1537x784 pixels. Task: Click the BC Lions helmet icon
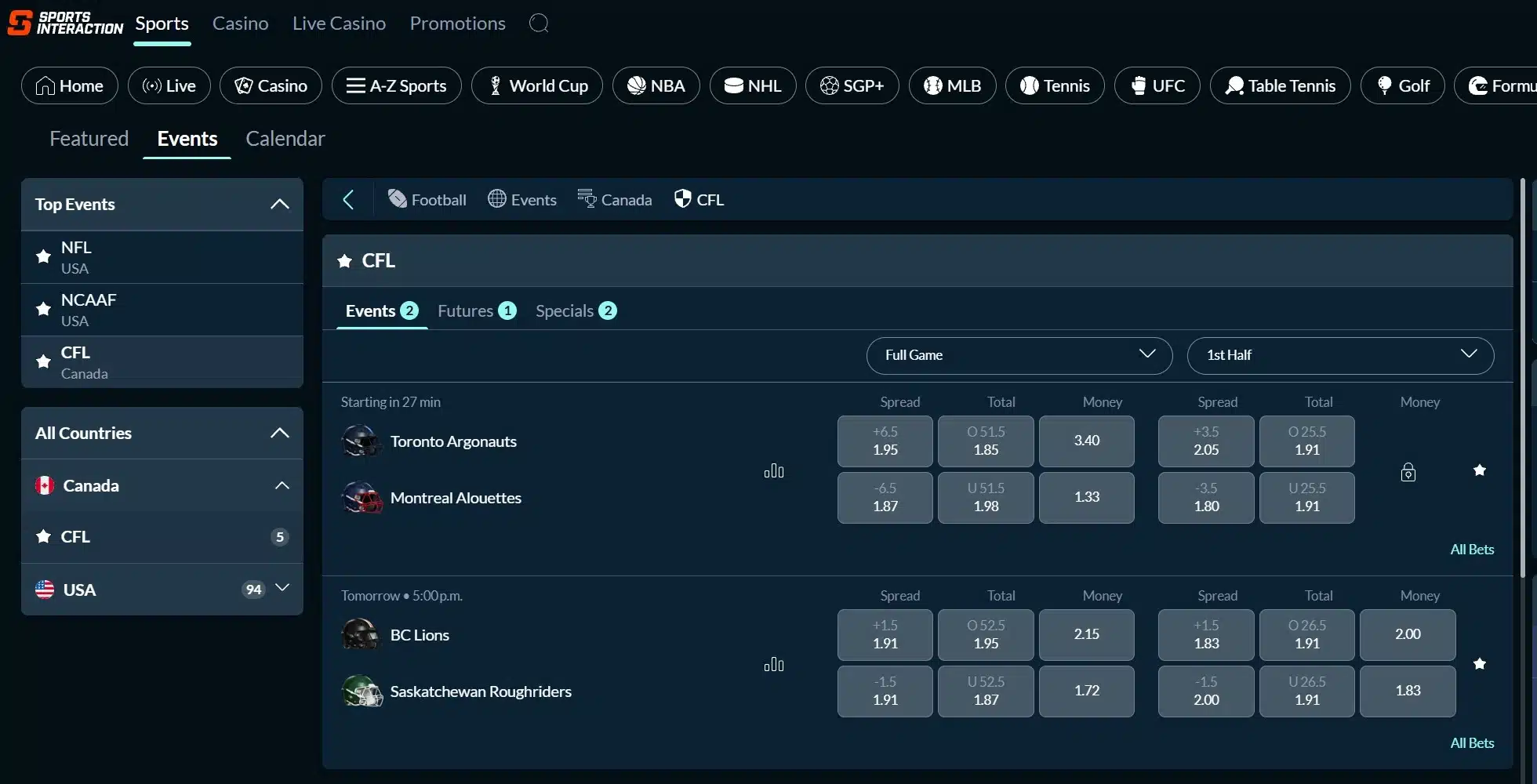[x=361, y=635]
